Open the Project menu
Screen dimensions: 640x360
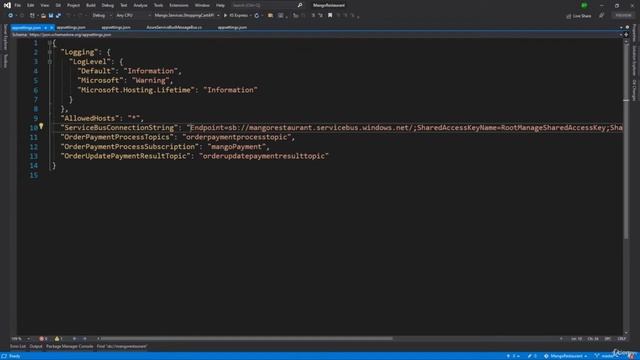pos(73,5)
